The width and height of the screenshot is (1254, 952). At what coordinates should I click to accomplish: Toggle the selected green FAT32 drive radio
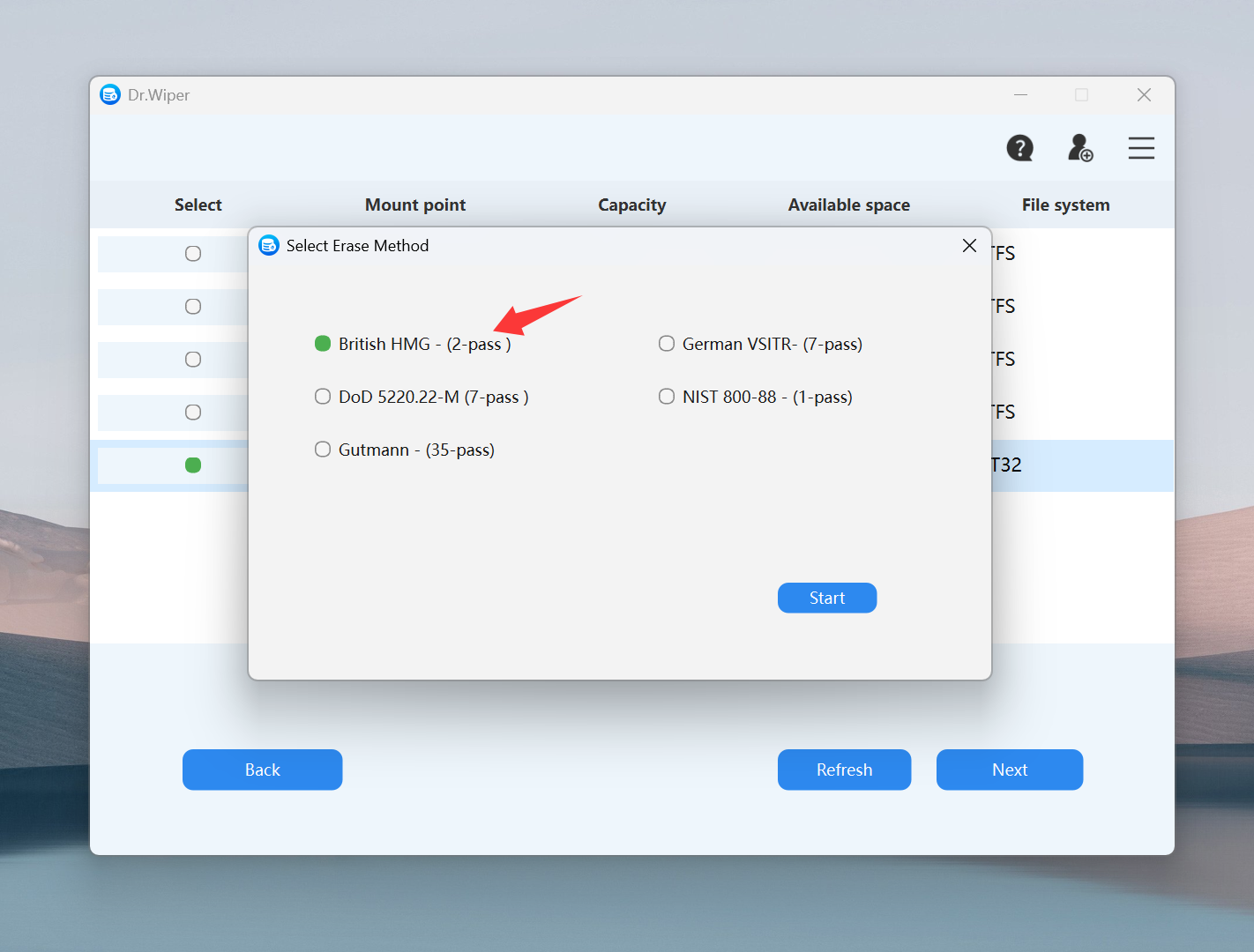tap(193, 465)
